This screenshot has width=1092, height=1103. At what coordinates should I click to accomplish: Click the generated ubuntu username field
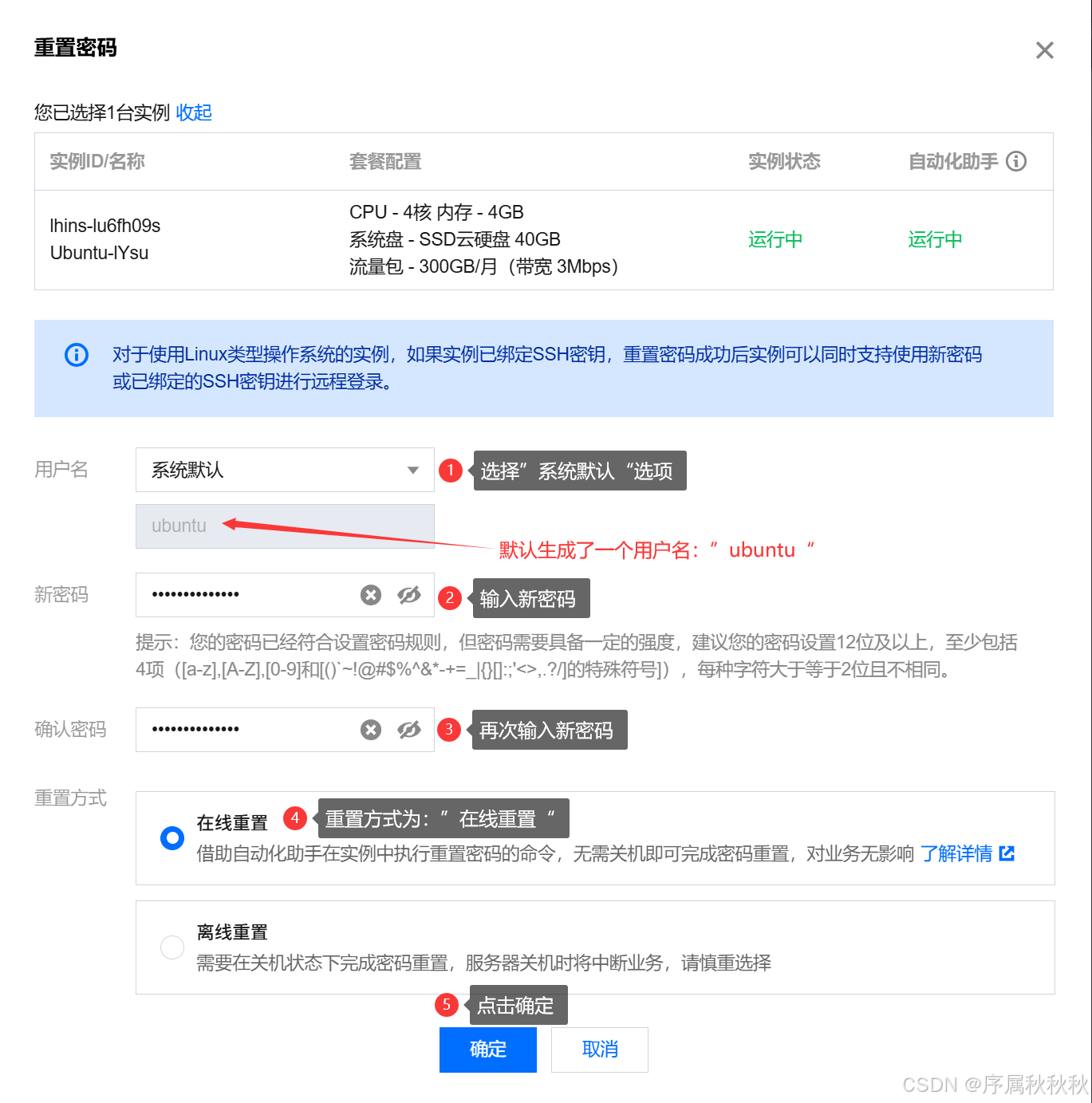coord(239,526)
